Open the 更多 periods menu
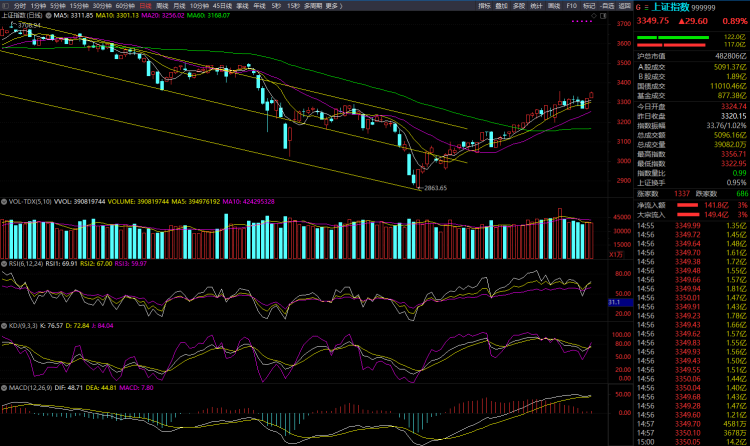The image size is (750, 446). point(333,6)
